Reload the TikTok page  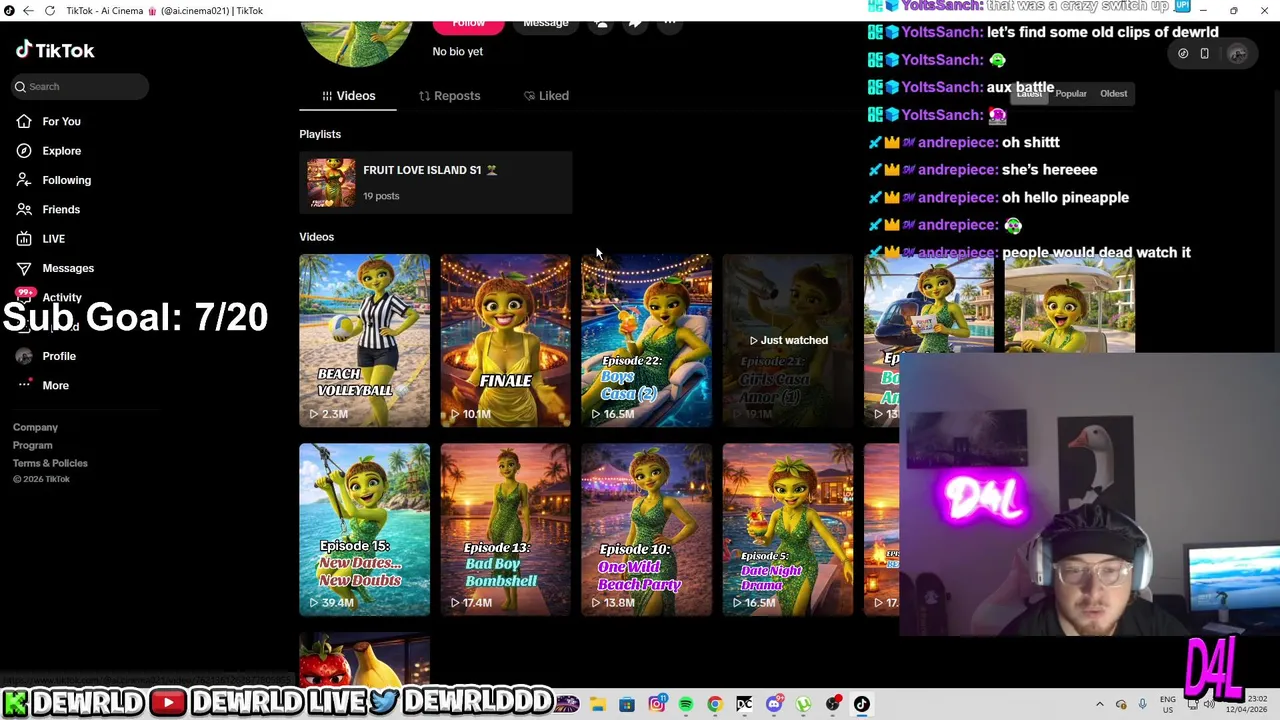pos(49,10)
